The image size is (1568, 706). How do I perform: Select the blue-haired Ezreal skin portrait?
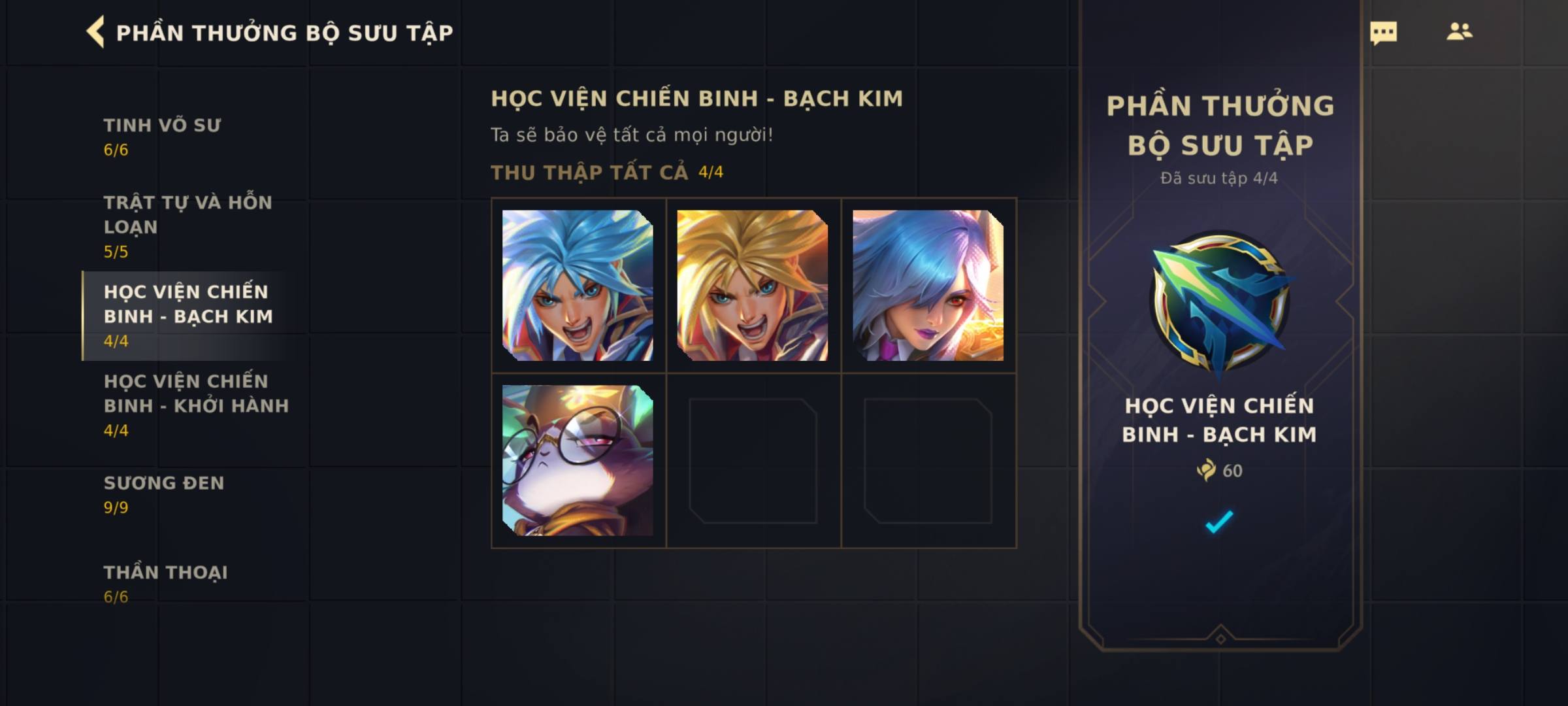578,285
